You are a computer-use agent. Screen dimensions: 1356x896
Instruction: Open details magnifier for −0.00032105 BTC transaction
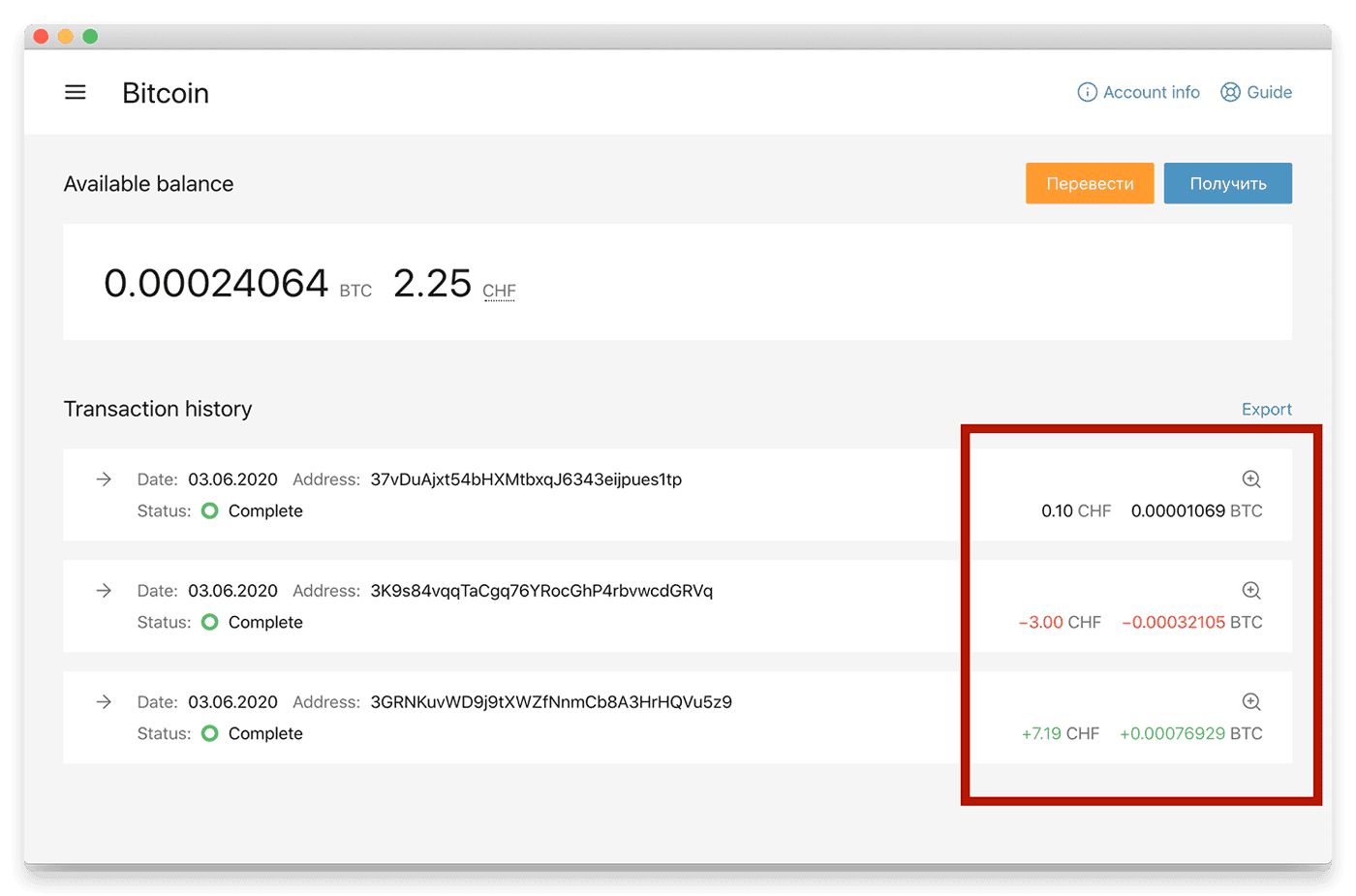coord(1251,590)
